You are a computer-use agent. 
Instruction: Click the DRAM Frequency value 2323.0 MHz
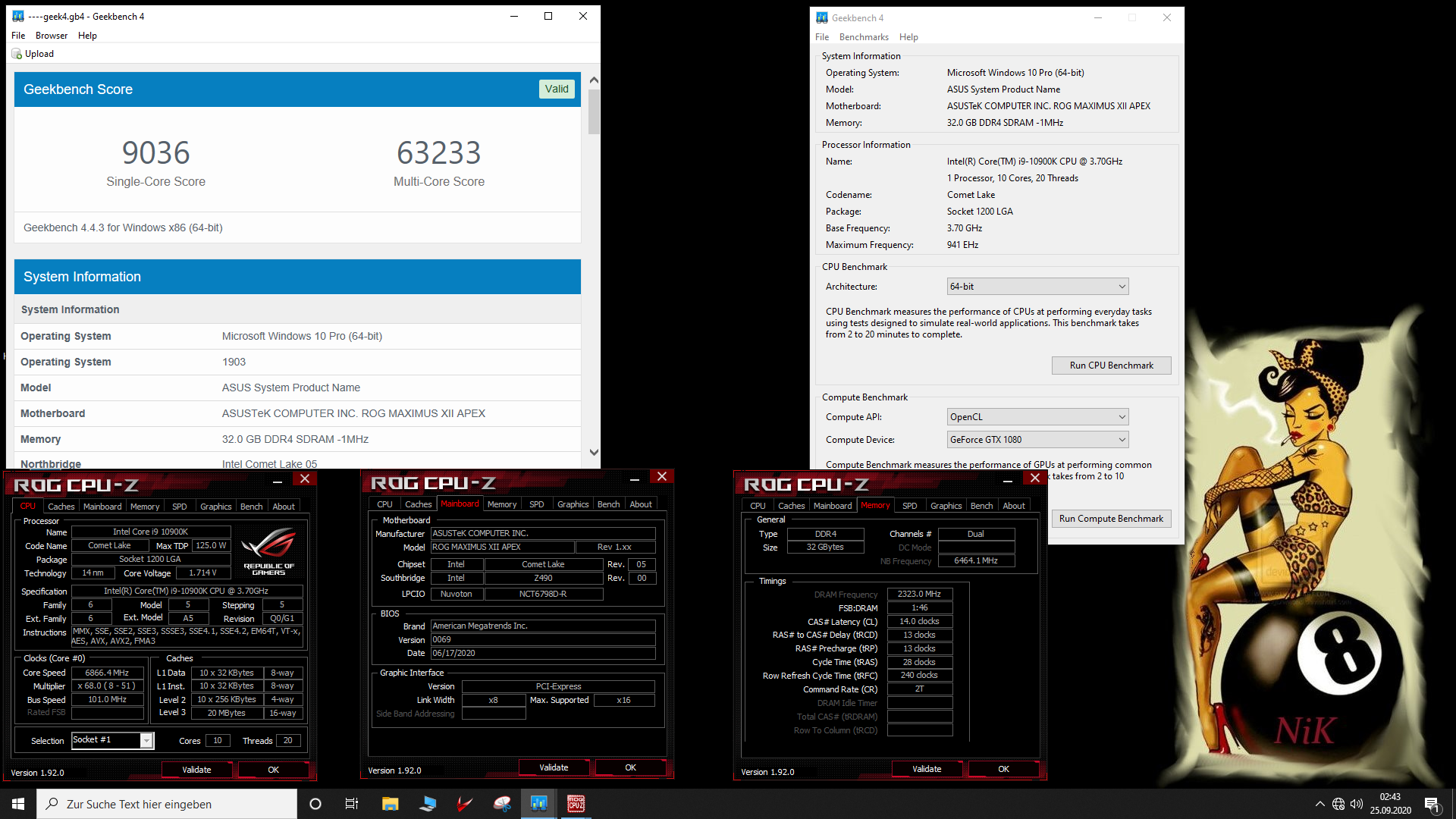click(x=919, y=594)
